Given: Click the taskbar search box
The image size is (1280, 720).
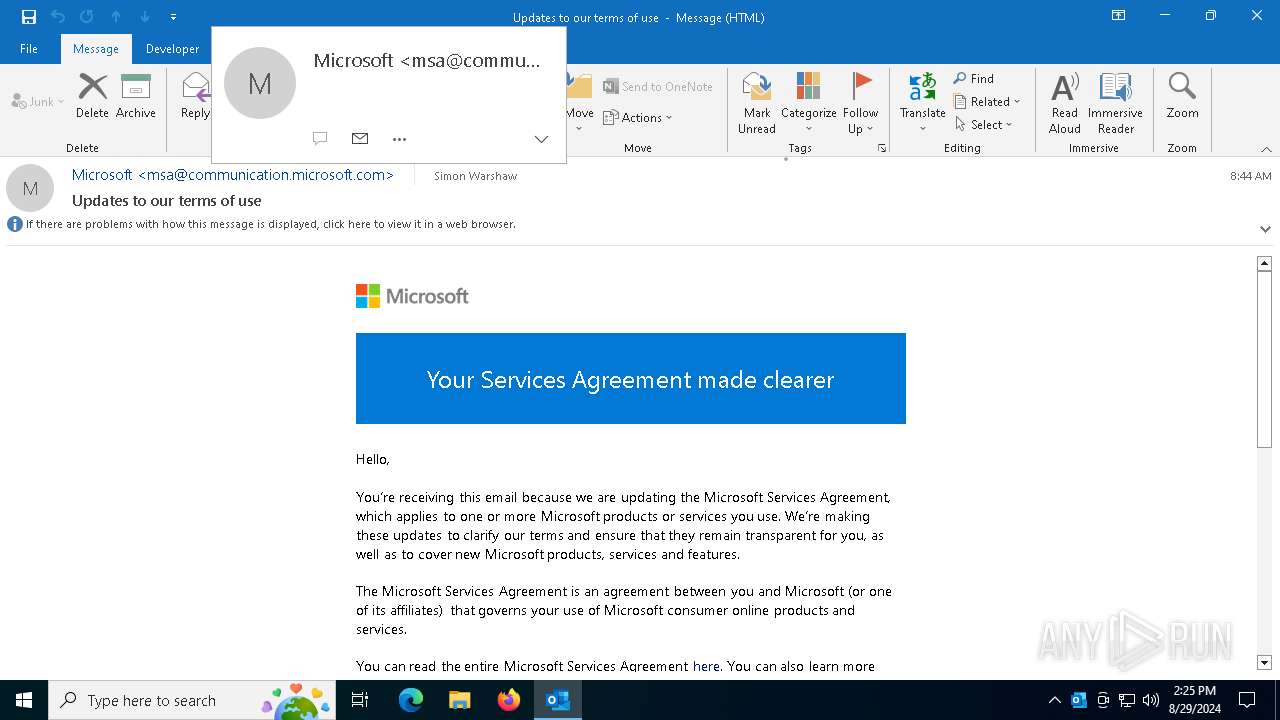Looking at the screenshot, I should tap(192, 700).
